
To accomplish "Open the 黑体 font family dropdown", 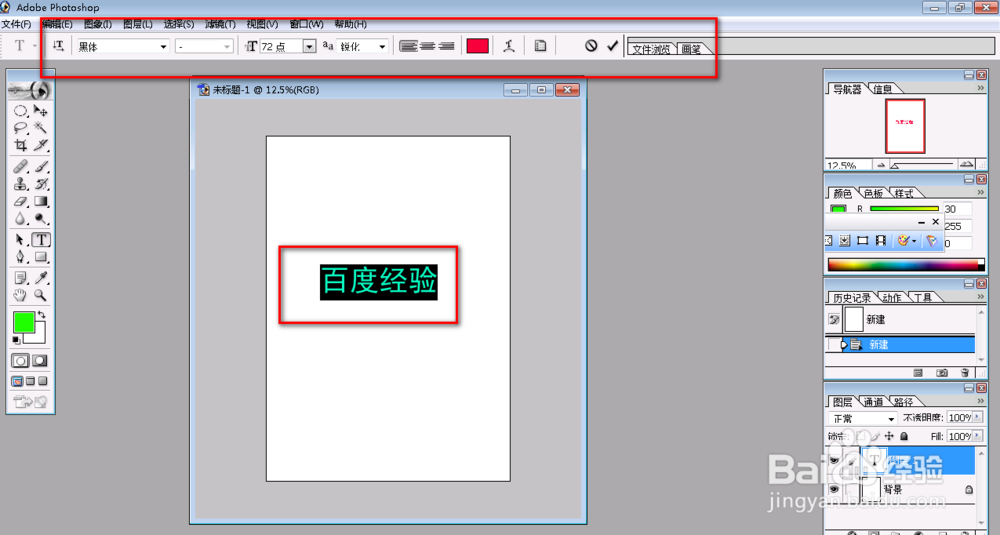I will point(163,47).
